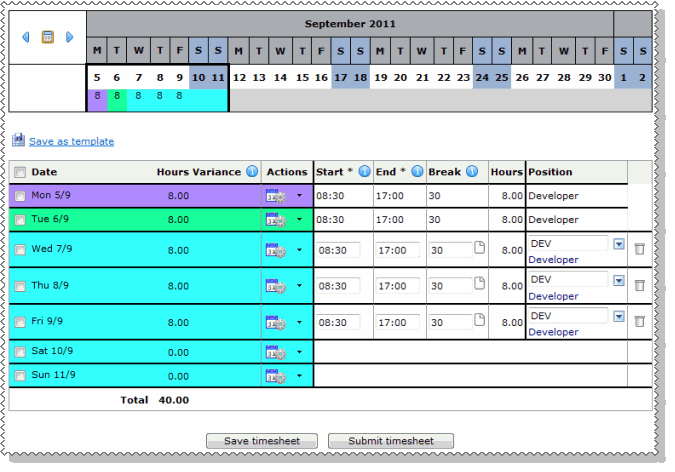
Task: Click the September 2011 month header
Action: [350, 24]
